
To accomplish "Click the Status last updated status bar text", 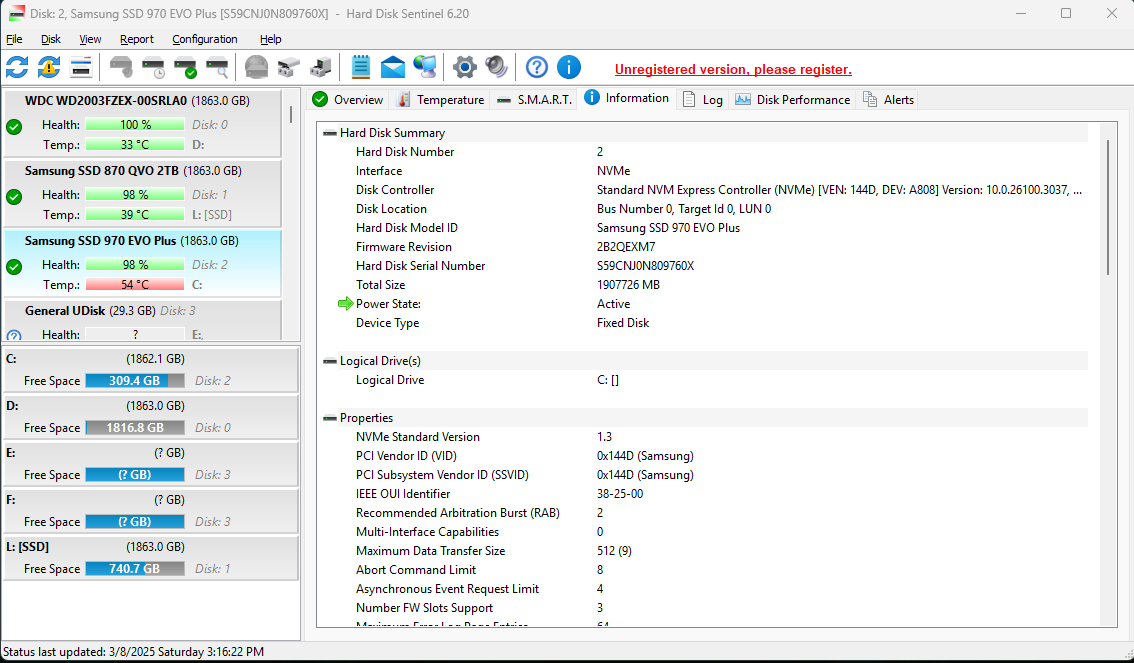I will (x=134, y=651).
